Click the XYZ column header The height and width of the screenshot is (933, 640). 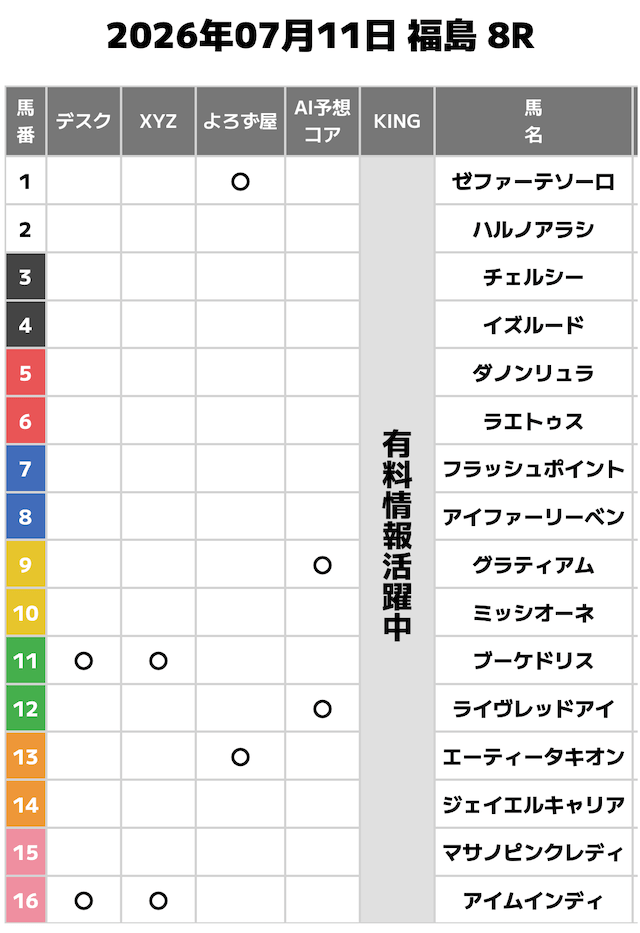pyautogui.click(x=158, y=121)
